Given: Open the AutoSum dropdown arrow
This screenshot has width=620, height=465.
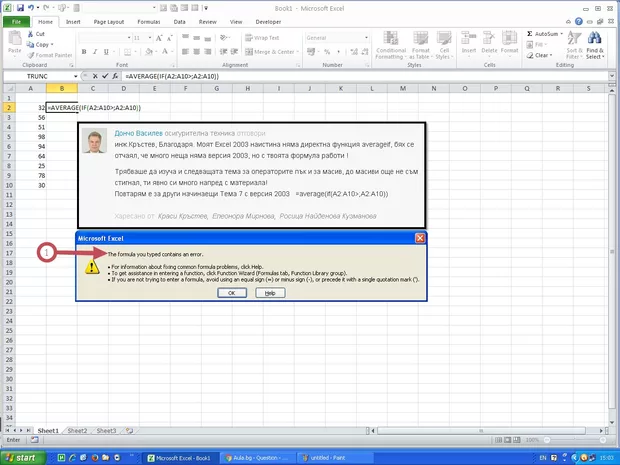Looking at the screenshot, I should (x=562, y=33).
